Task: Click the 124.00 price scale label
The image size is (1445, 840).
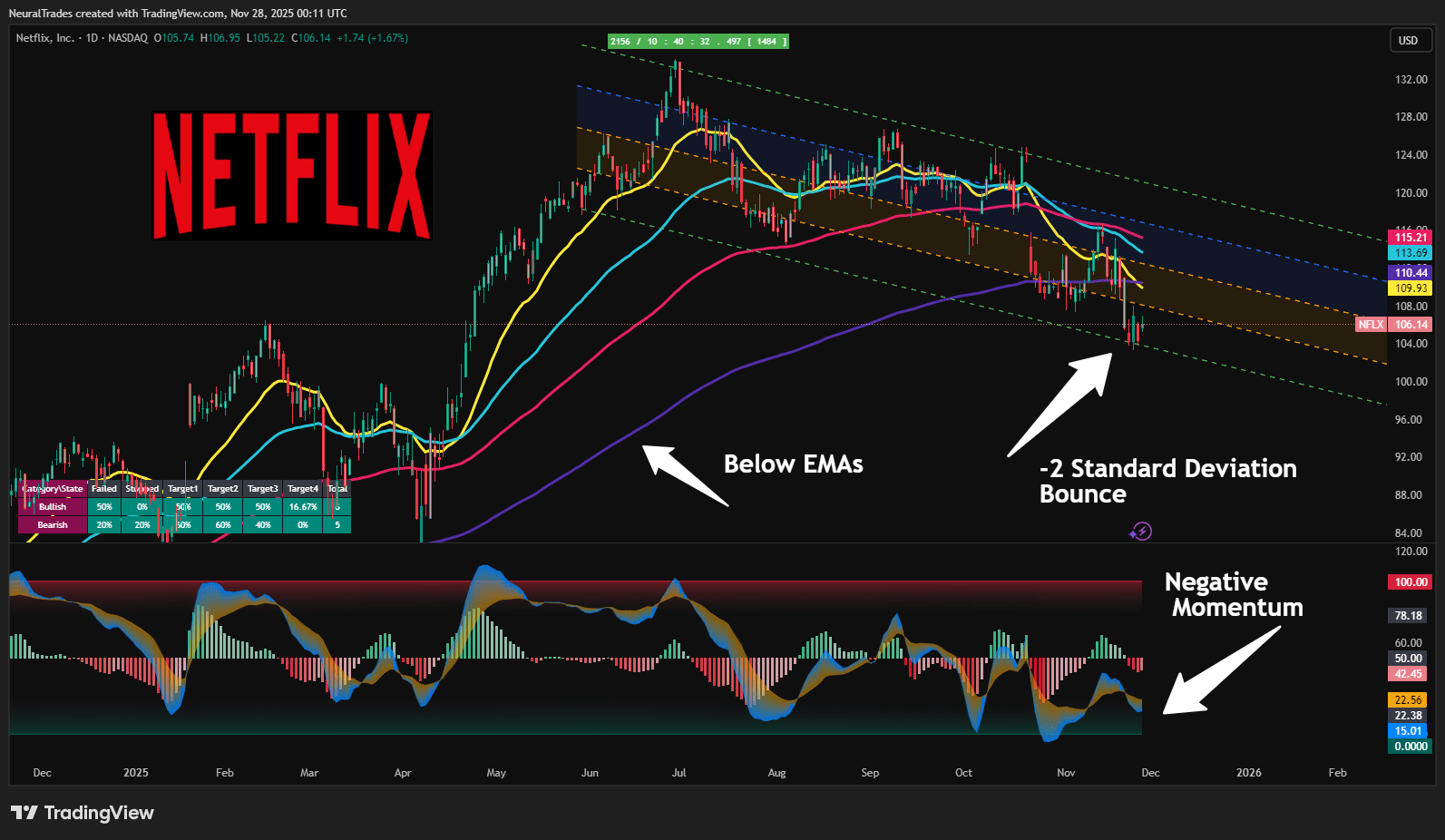Action: tap(1411, 155)
